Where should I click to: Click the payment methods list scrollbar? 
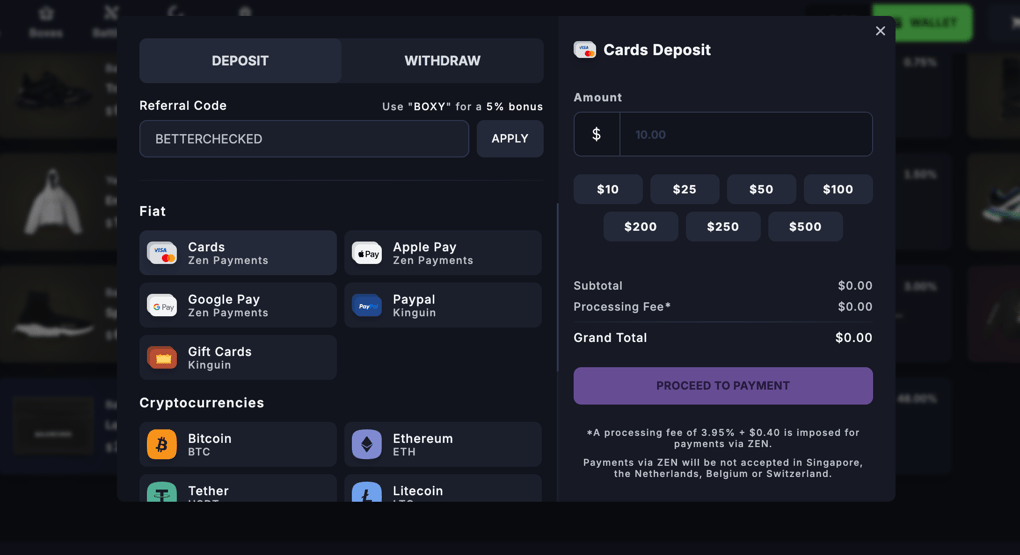point(557,287)
